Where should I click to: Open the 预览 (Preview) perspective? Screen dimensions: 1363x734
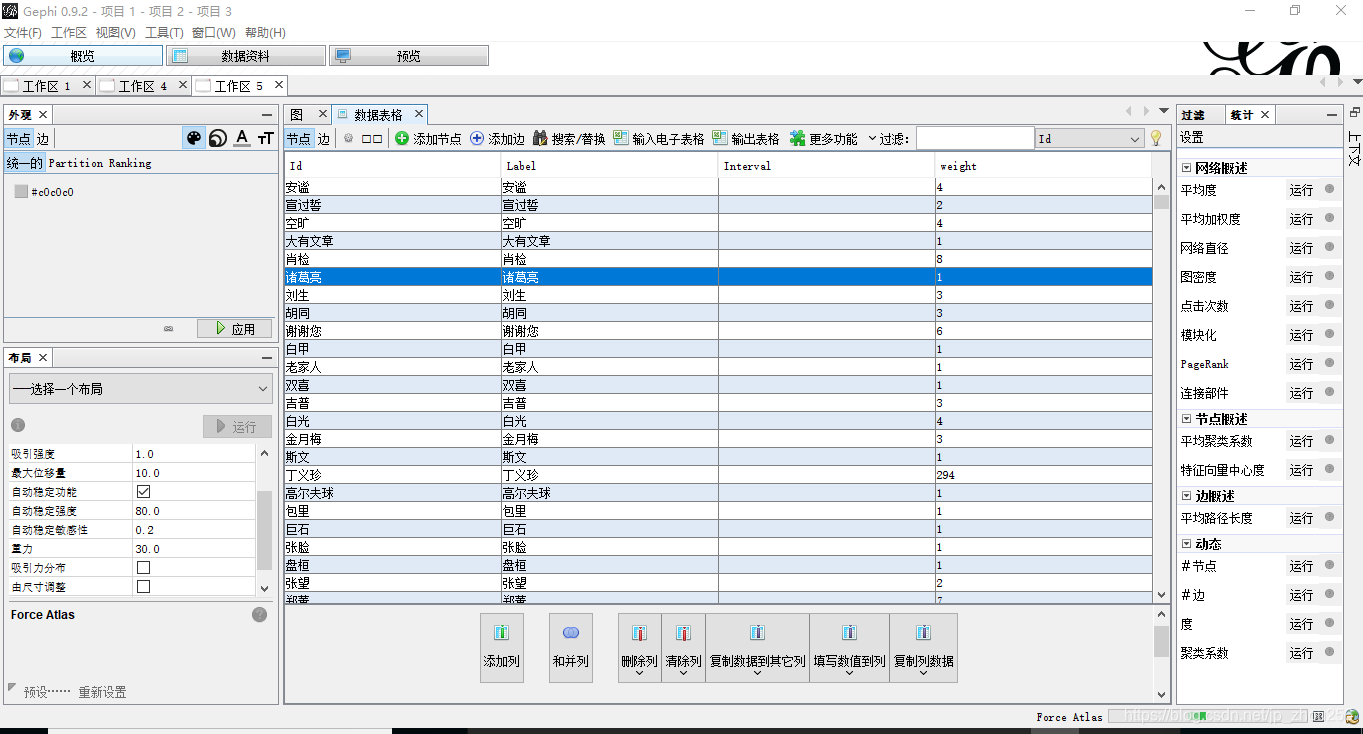click(x=409, y=56)
